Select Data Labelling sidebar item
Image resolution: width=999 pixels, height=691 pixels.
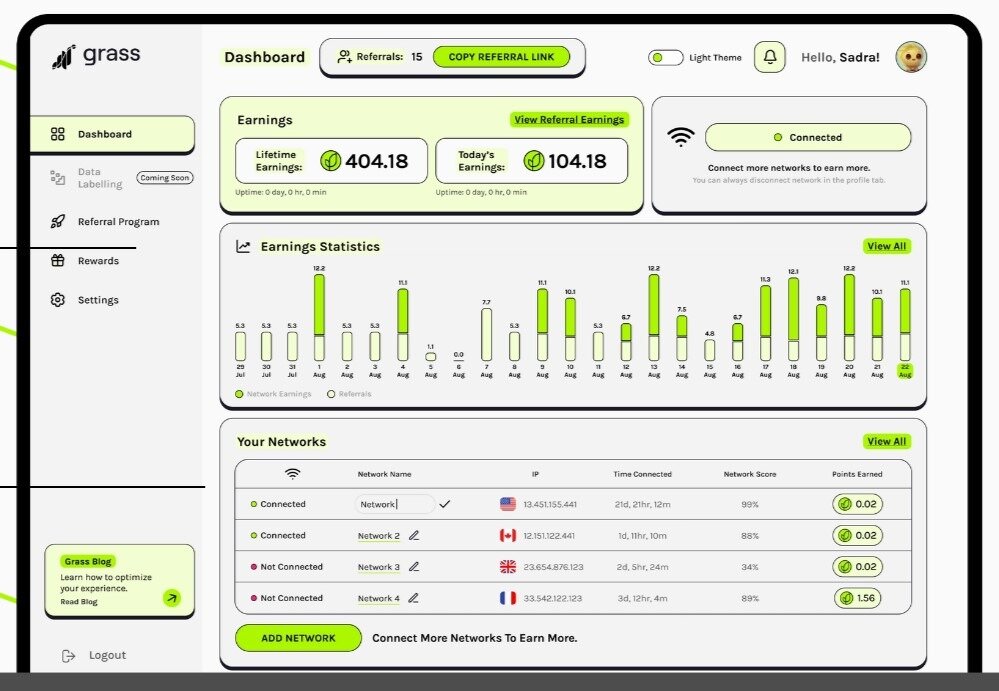99,178
